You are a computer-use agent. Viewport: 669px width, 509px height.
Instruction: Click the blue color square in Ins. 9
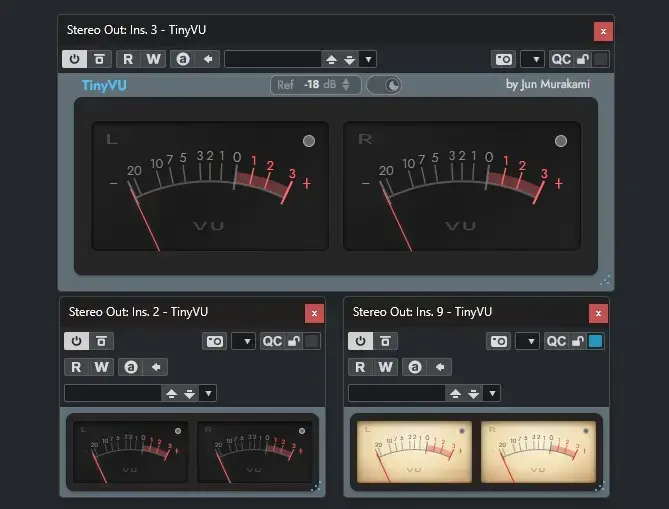(x=596, y=341)
